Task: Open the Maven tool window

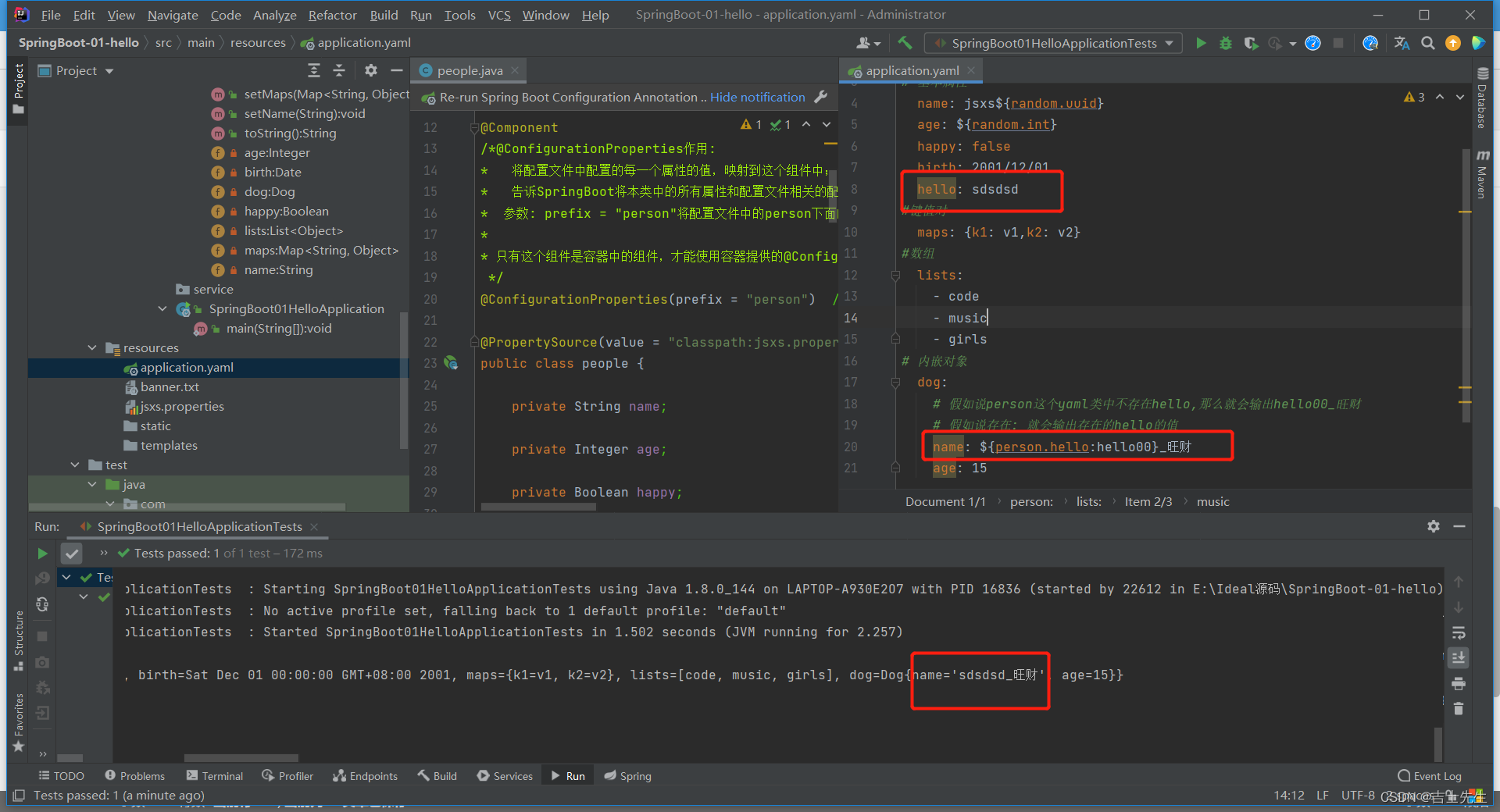Action: (x=1482, y=174)
